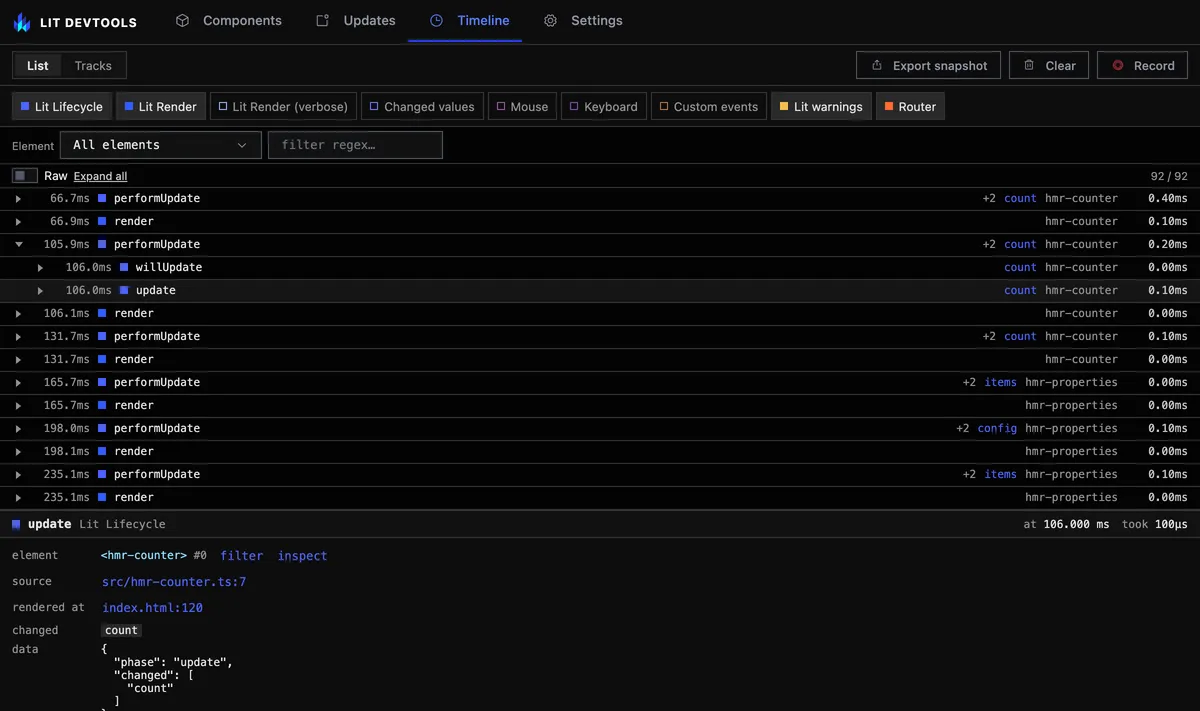Click blue square icon on update row
The height and width of the screenshot is (711, 1200).
coord(125,290)
